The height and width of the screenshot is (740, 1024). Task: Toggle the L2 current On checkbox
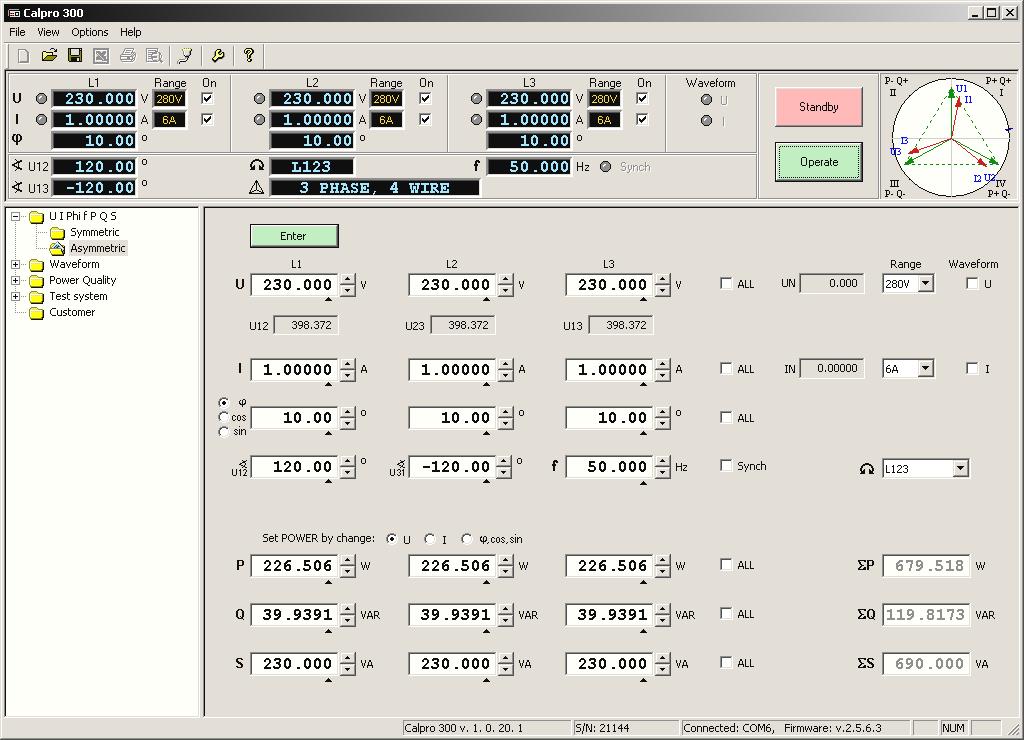(425, 119)
